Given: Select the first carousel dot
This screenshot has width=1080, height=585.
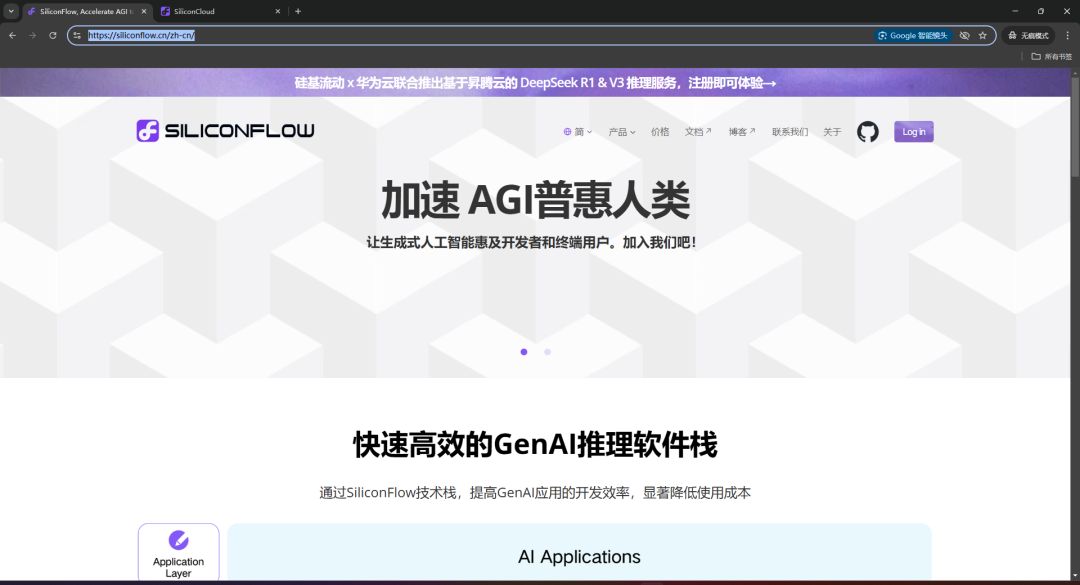Looking at the screenshot, I should pos(523,352).
